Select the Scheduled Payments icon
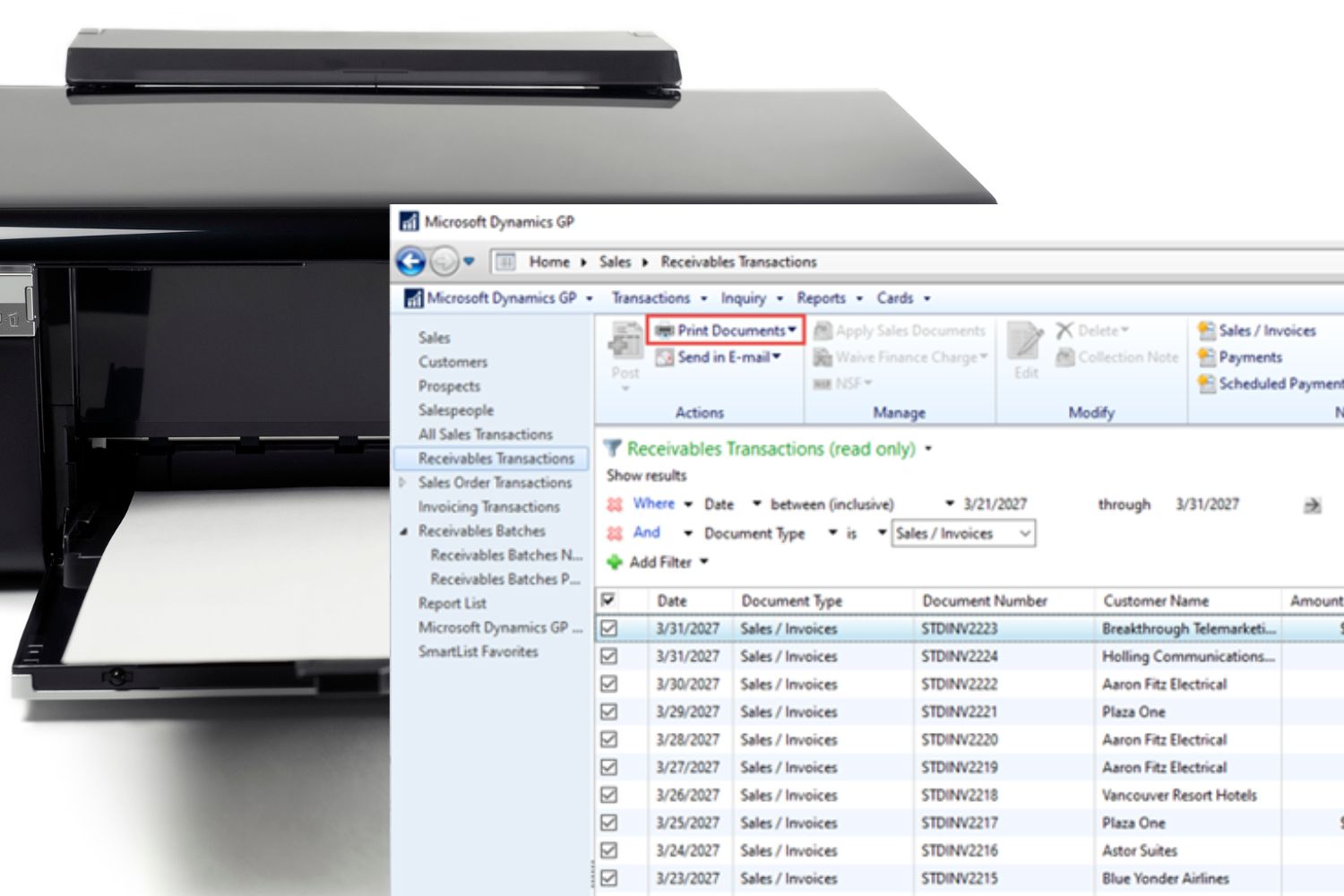This screenshot has height=896, width=1344. pyautogui.click(x=1206, y=383)
